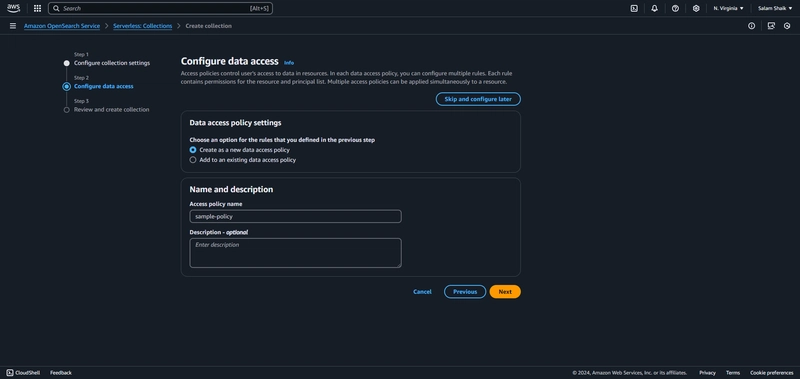Viewport: 800px width, 379px height.
Task: Click the Create collection breadcrumb text
Action: click(x=208, y=26)
